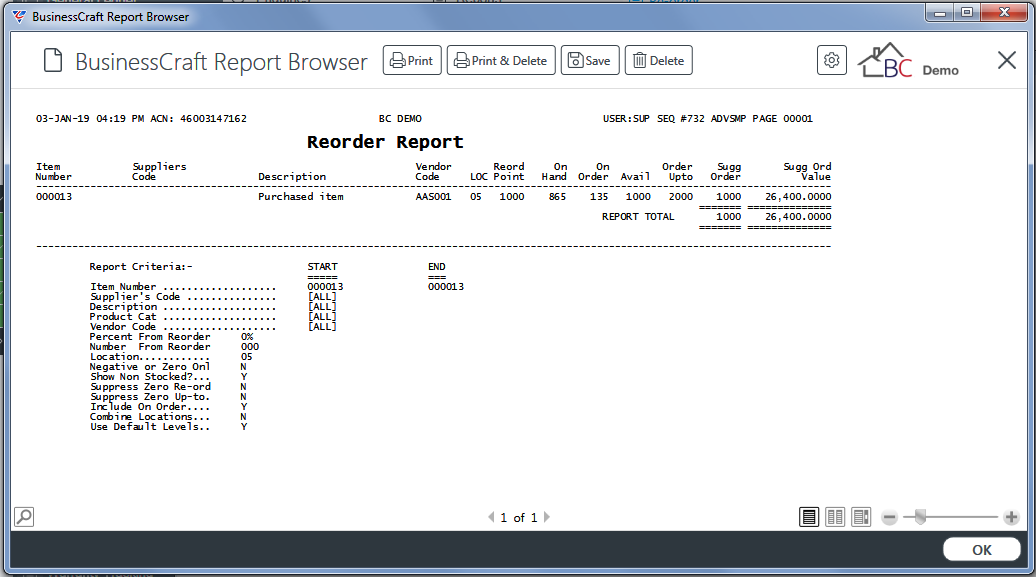Zoom out with the minus icon
The width and height of the screenshot is (1036, 577).
(x=889, y=518)
